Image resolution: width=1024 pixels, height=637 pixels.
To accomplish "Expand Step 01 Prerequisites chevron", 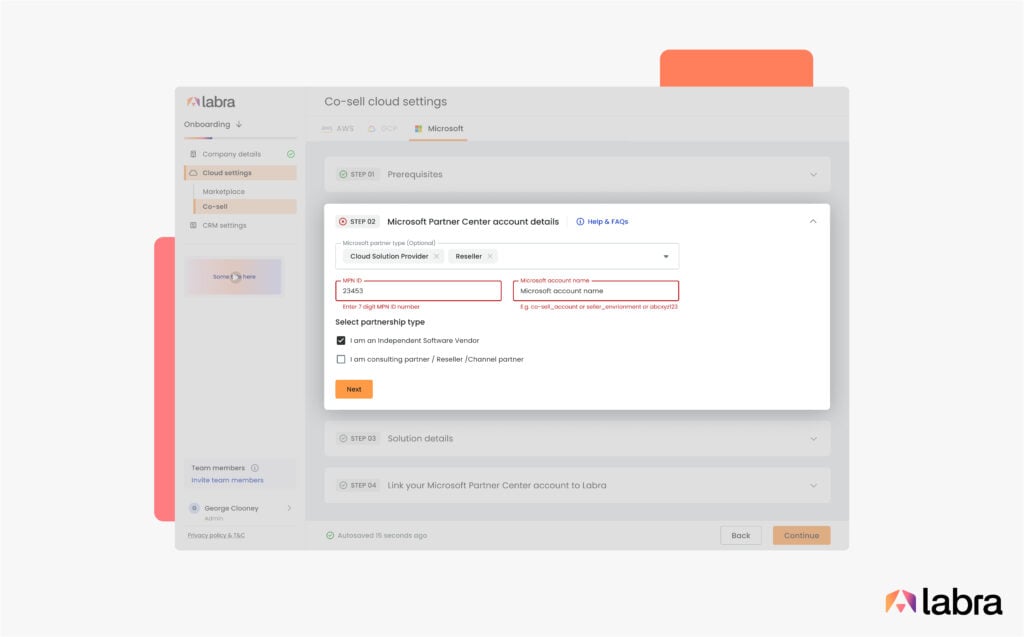I will click(814, 174).
